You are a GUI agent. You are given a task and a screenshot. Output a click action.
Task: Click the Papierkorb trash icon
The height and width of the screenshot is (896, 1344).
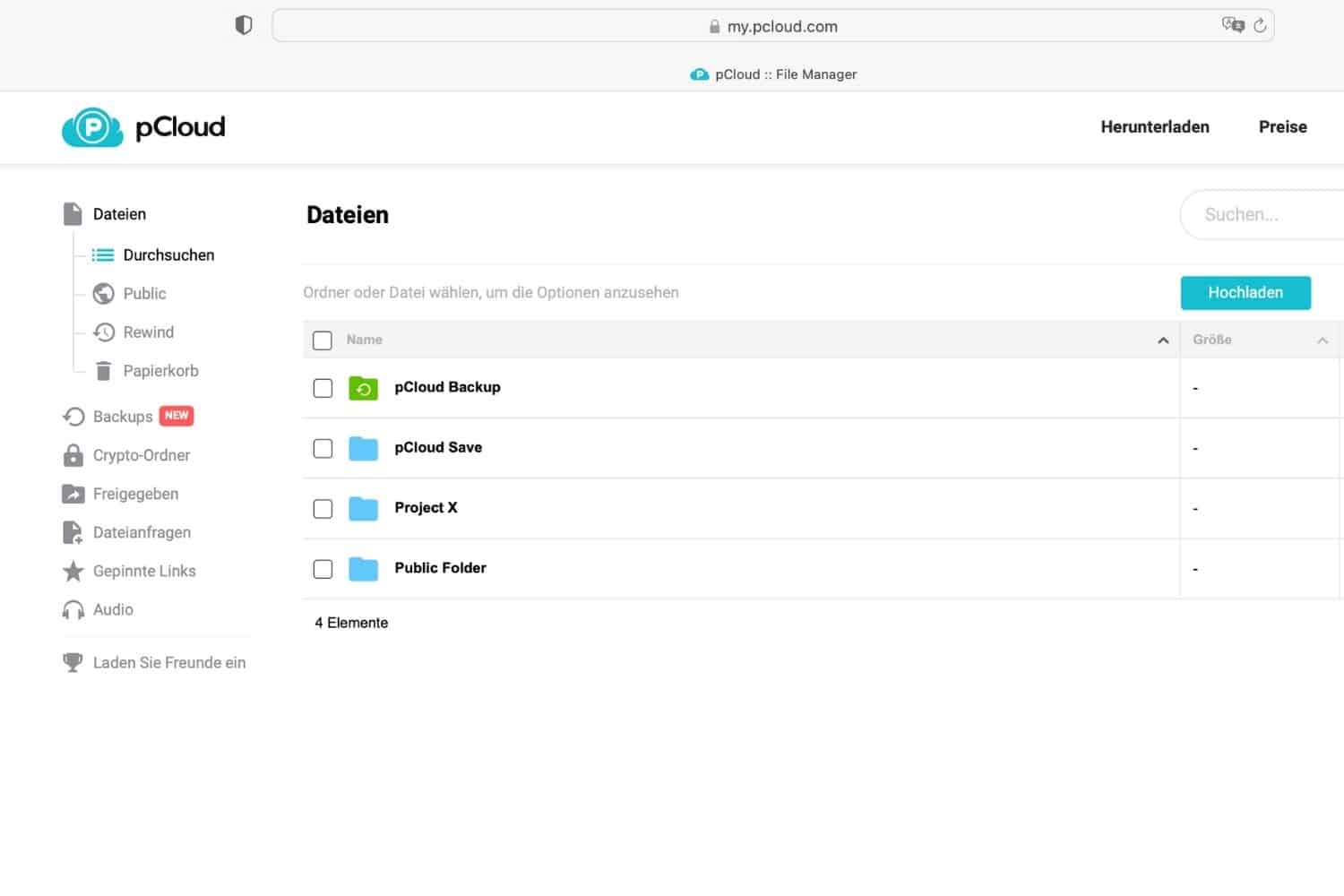click(x=104, y=371)
